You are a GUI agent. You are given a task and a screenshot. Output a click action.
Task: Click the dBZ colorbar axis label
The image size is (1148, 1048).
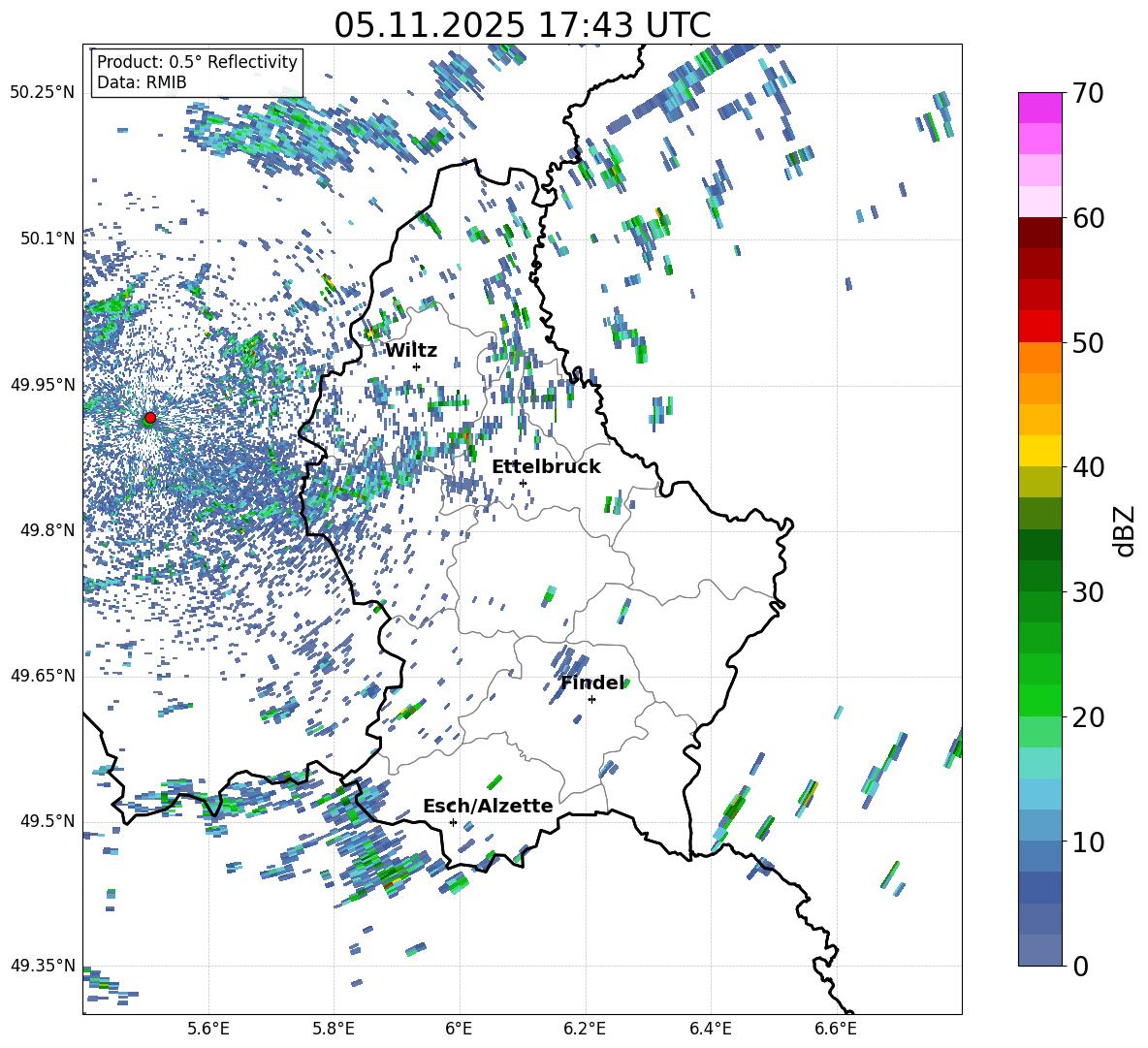pyautogui.click(x=1124, y=530)
